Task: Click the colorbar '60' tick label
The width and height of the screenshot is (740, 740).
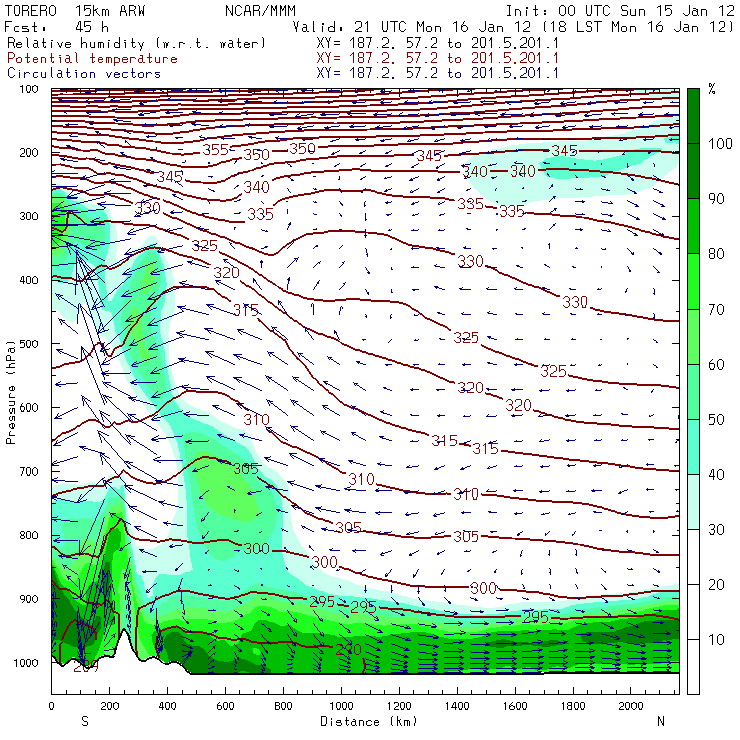Action: [716, 364]
